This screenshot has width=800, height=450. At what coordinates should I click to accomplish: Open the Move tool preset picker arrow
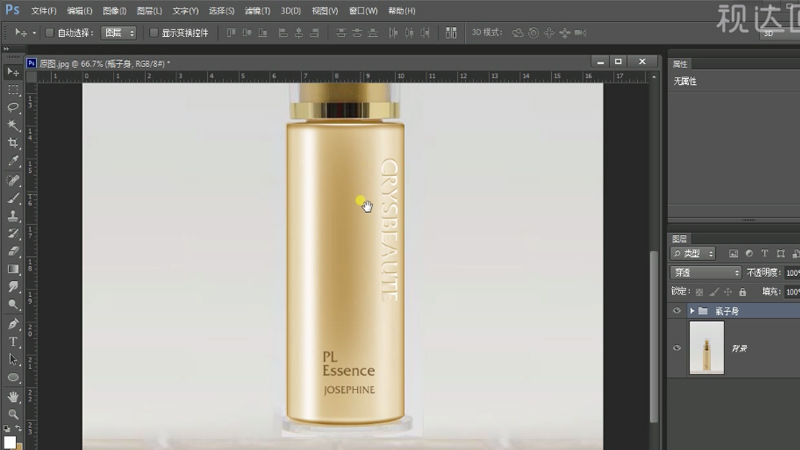point(34,33)
